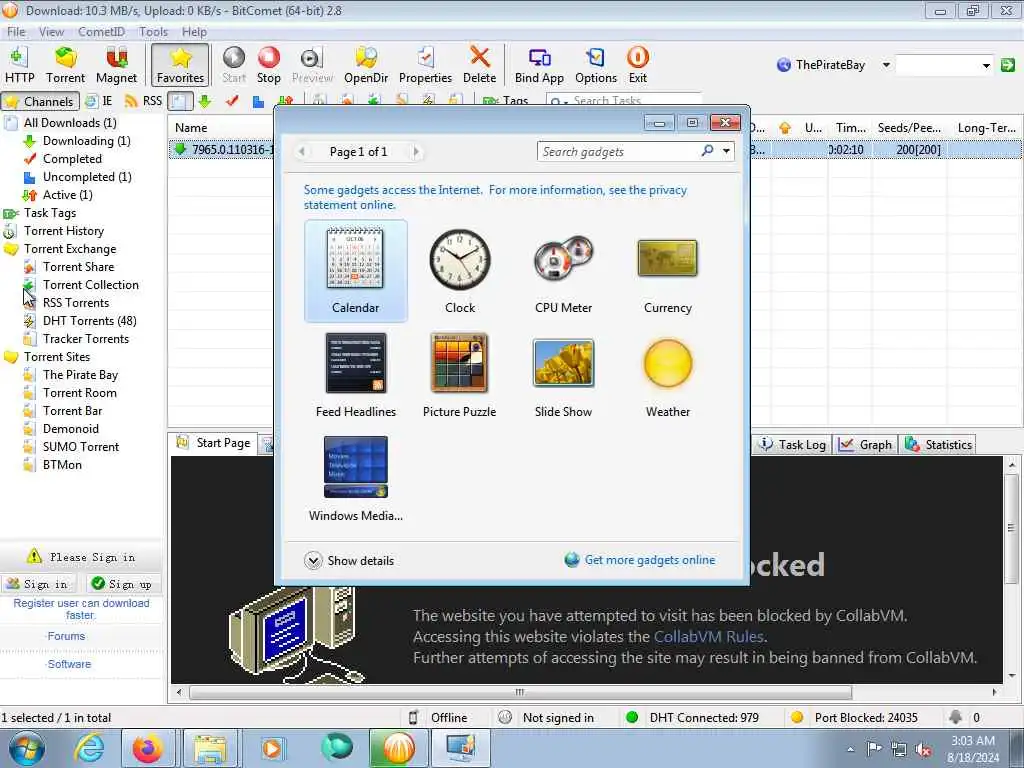Click the Sign up button
Screen dimensions: 1024x768
122,584
